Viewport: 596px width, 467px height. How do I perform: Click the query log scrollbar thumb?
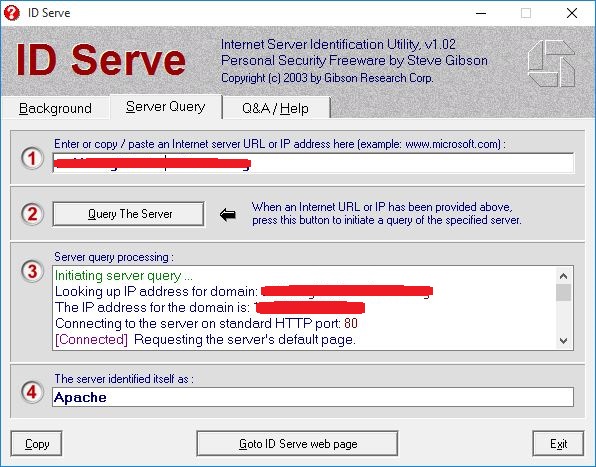tap(563, 293)
